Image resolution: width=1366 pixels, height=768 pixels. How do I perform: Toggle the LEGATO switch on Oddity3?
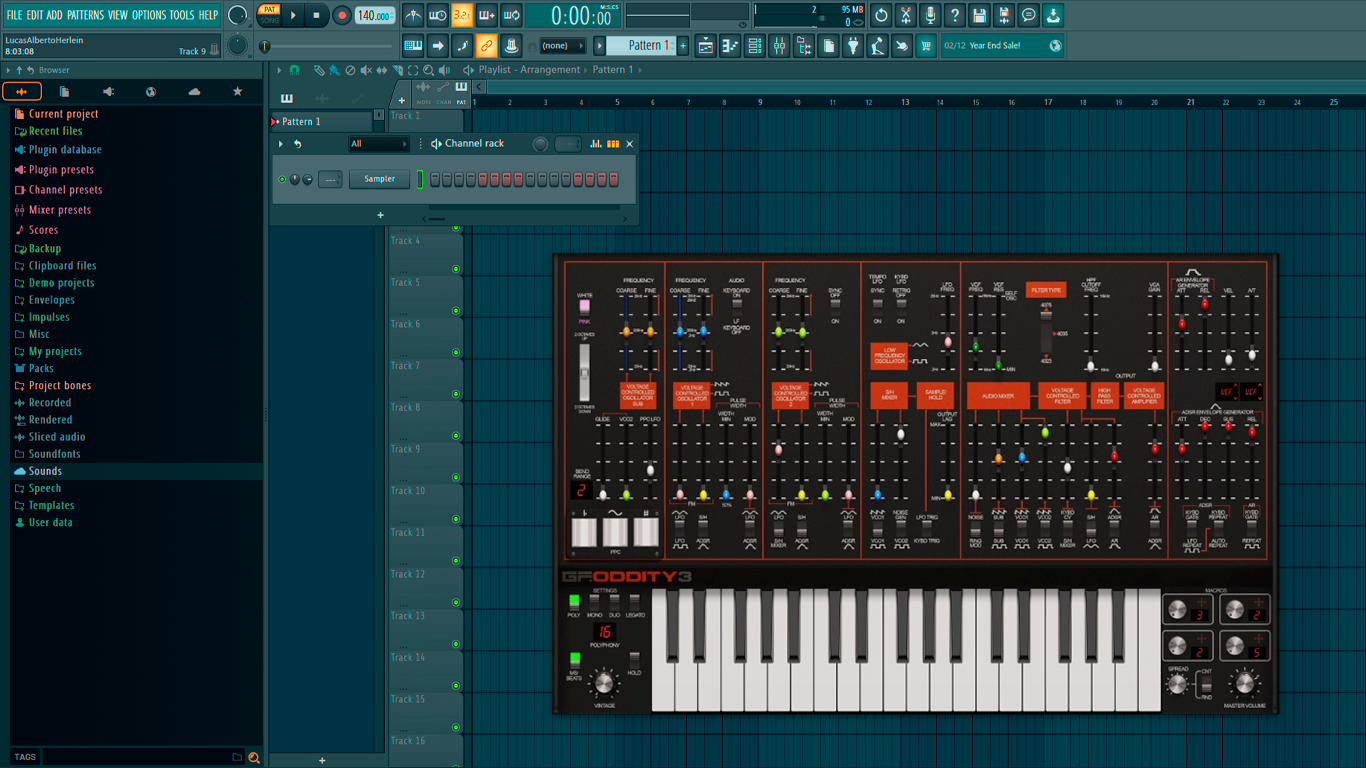click(634, 602)
